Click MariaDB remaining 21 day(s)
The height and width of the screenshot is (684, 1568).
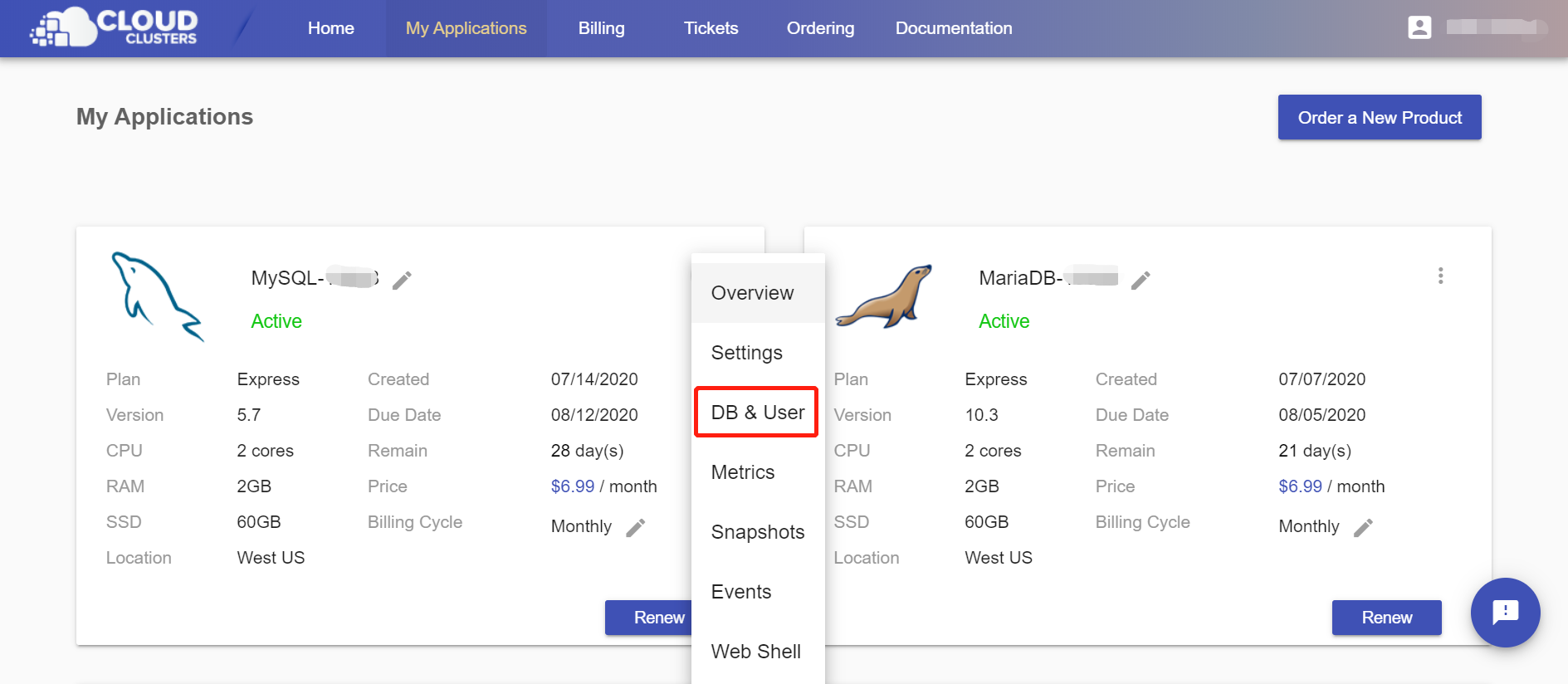coord(1315,451)
